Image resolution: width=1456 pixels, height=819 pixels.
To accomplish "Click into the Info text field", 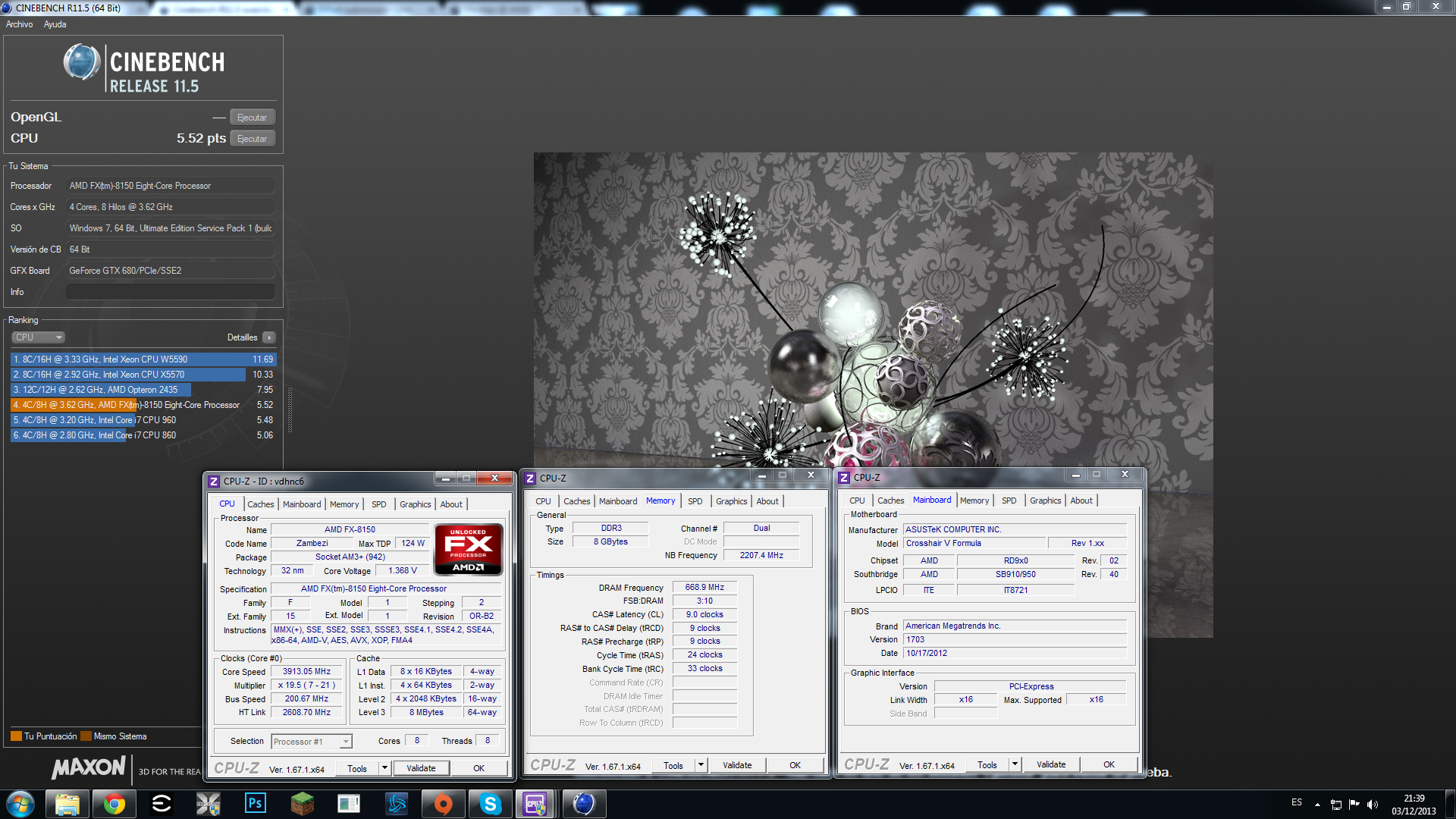I will (x=171, y=292).
